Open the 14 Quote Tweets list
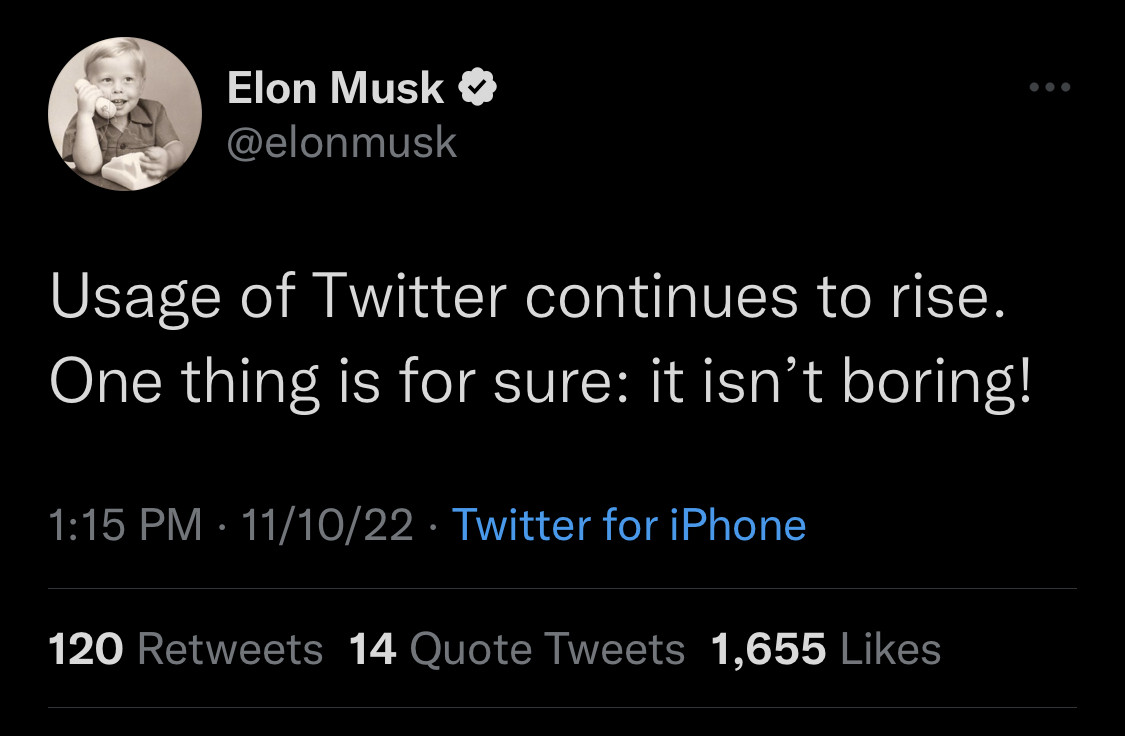Image resolution: width=1125 pixels, height=736 pixels. pyautogui.click(x=517, y=649)
